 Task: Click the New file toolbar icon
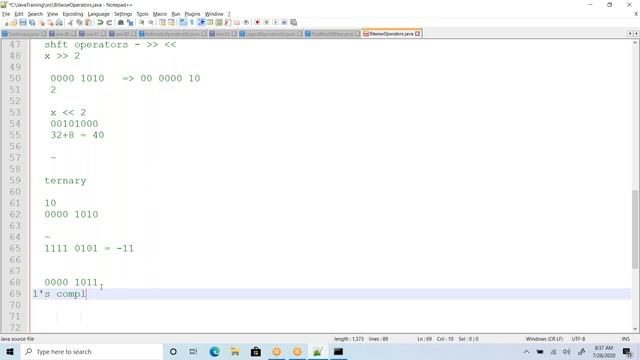[5, 22]
